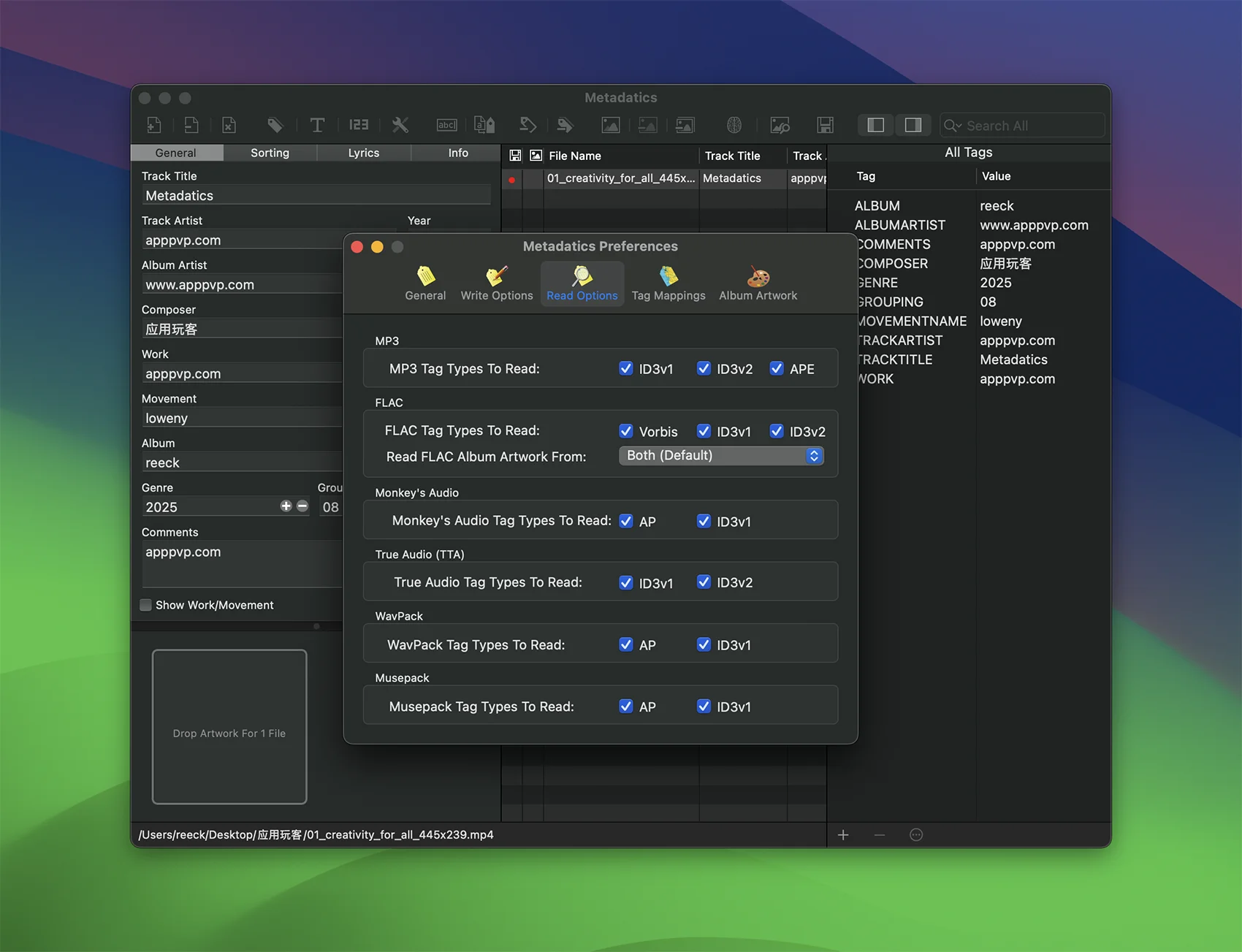The height and width of the screenshot is (952, 1242).
Task: Toggle the left sidebar panel icon
Action: click(x=876, y=125)
